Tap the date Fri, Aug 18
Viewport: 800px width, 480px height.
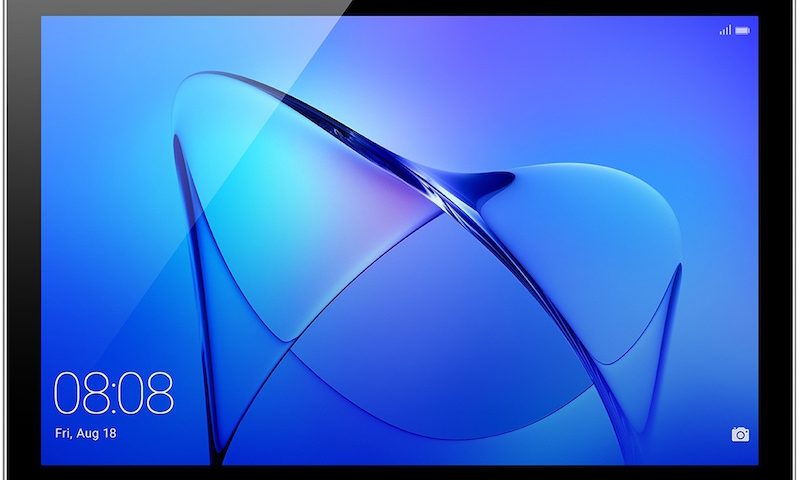pos(86,434)
